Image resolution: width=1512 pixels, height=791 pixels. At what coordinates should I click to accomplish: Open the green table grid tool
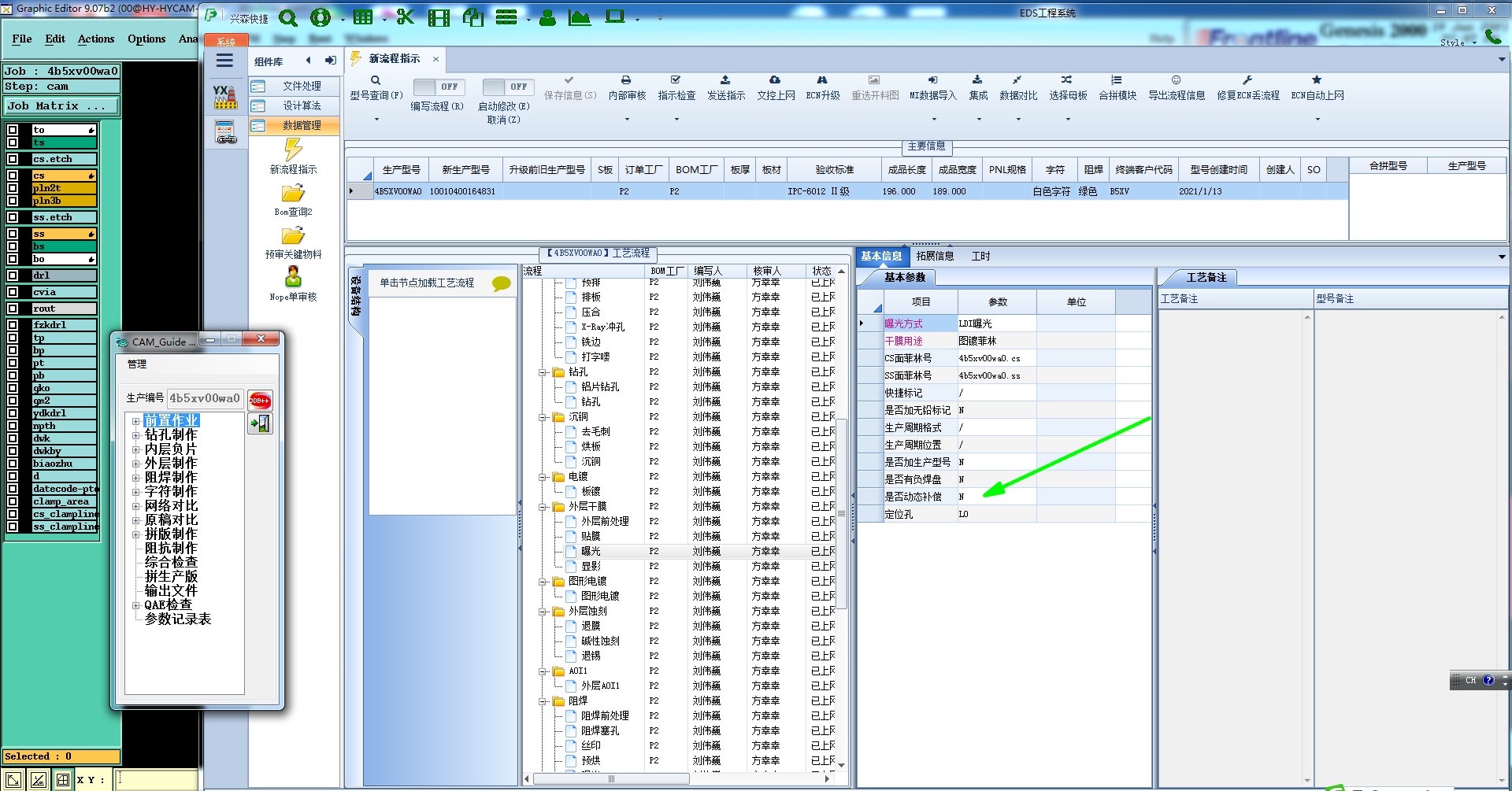[363, 17]
